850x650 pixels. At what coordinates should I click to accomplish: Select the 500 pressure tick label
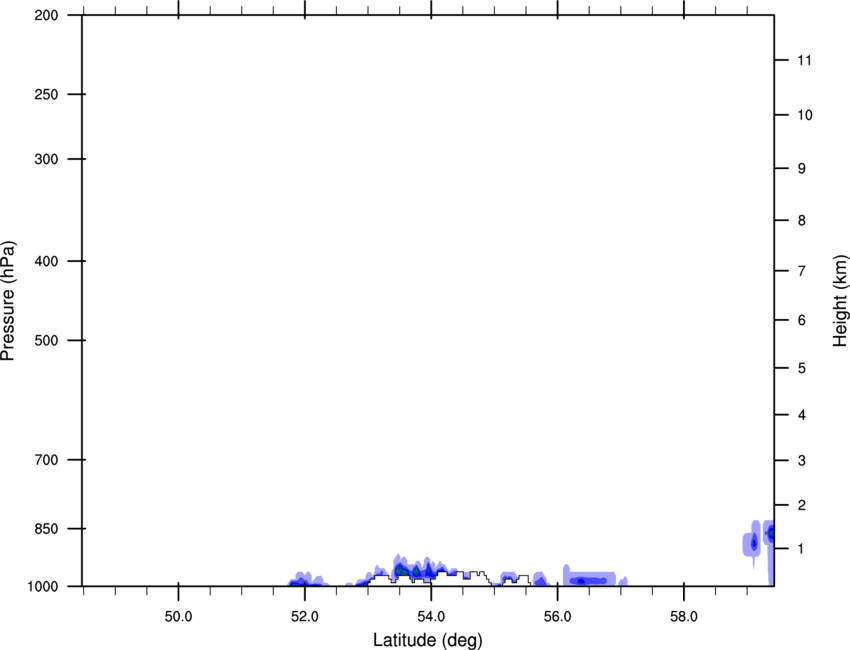pos(46,340)
